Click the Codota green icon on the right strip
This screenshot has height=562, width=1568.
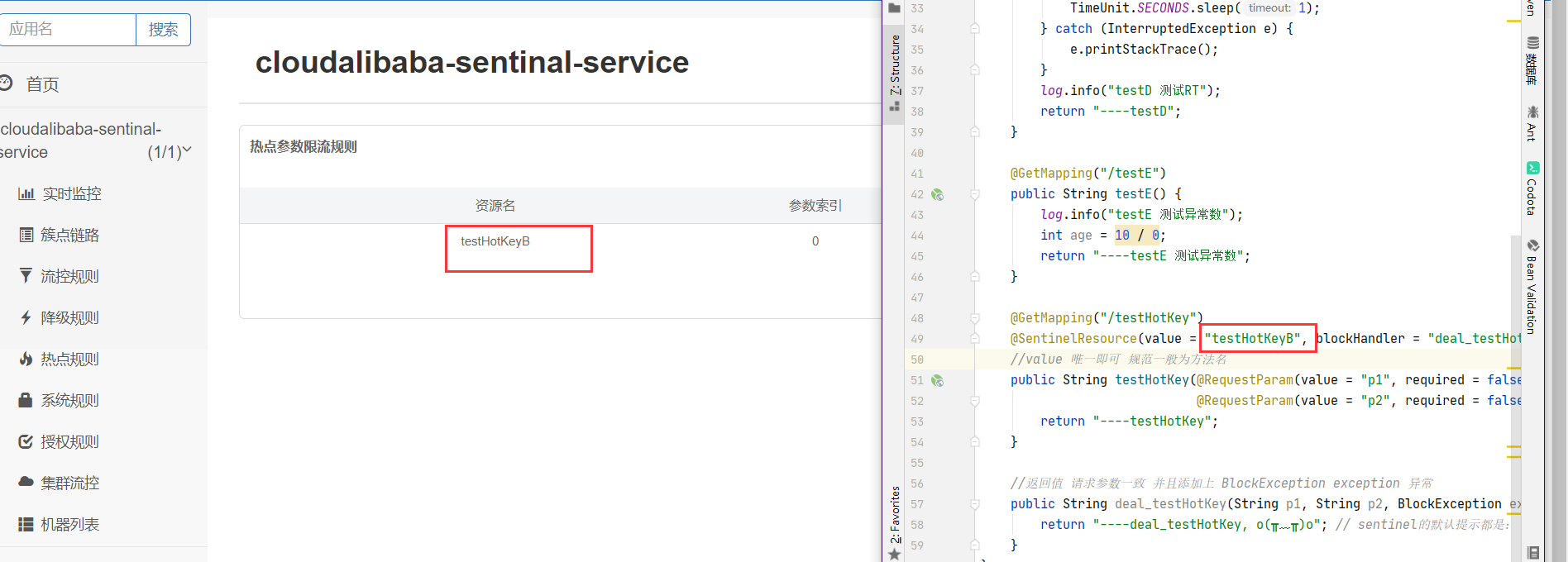pyautogui.click(x=1532, y=168)
